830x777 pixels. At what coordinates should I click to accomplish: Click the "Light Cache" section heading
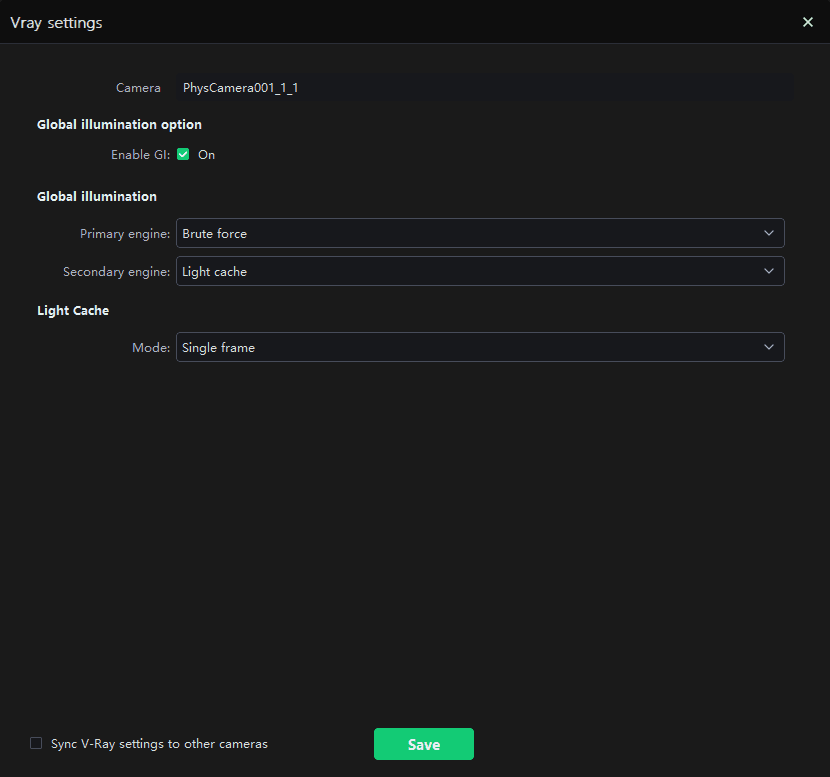coord(73,311)
